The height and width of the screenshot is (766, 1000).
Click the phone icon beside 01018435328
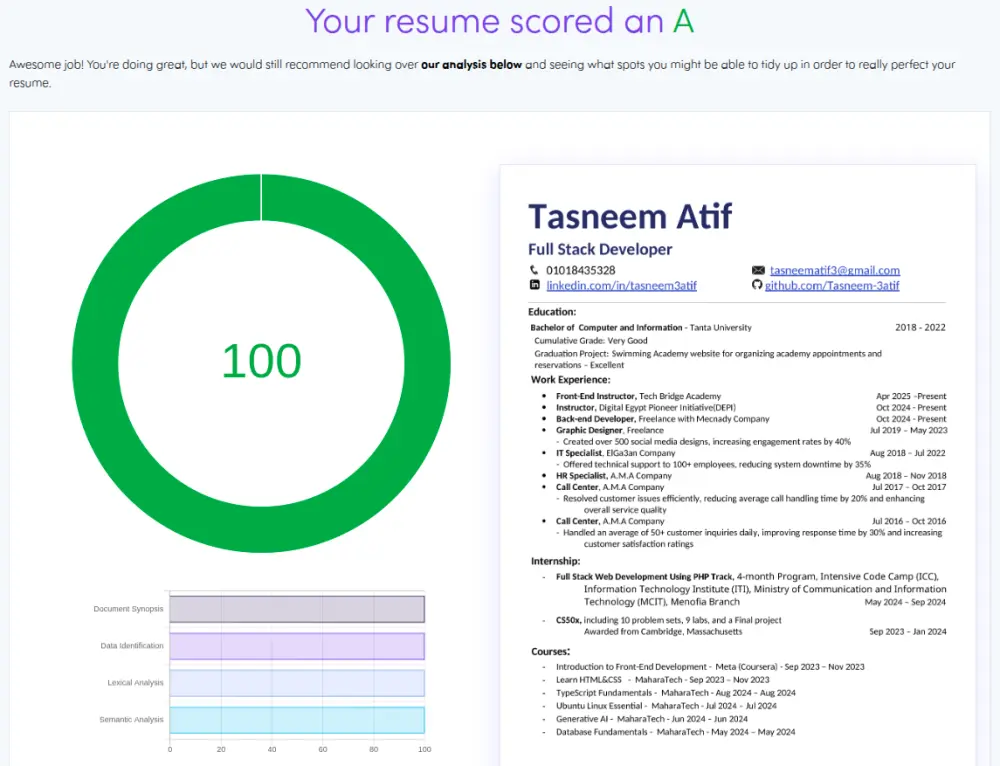click(535, 270)
